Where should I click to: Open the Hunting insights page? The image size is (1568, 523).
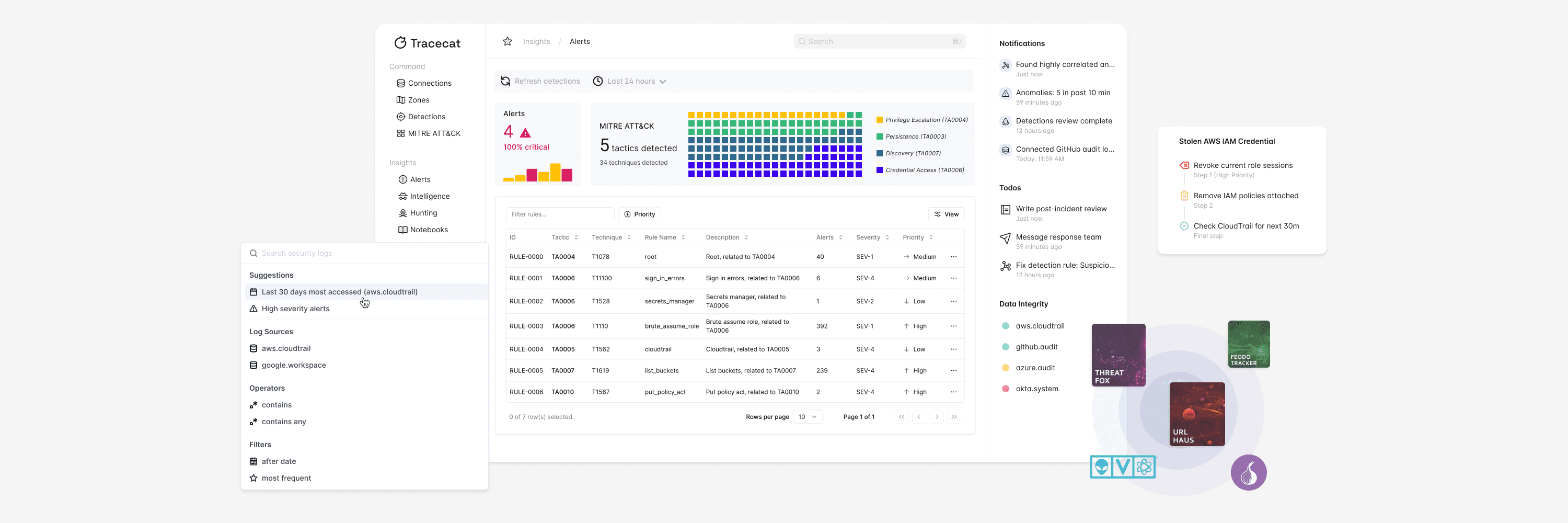[423, 212]
